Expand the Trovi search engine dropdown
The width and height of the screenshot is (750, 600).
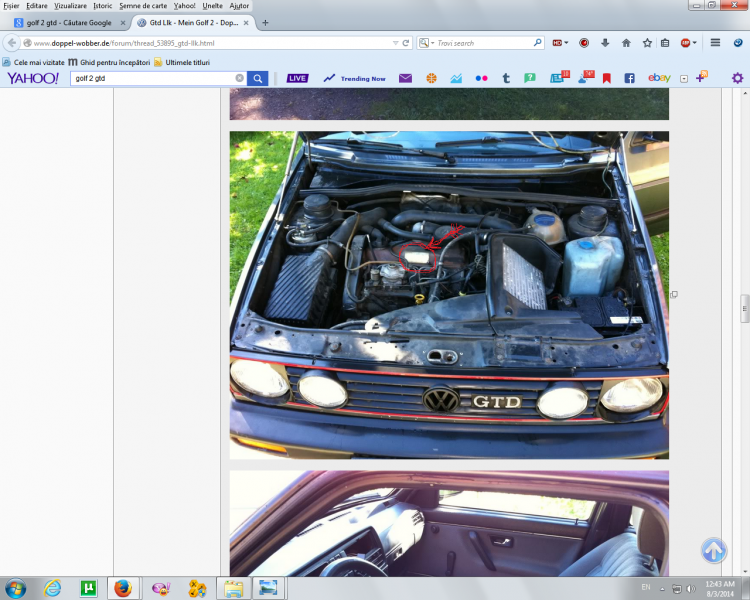click(x=426, y=43)
